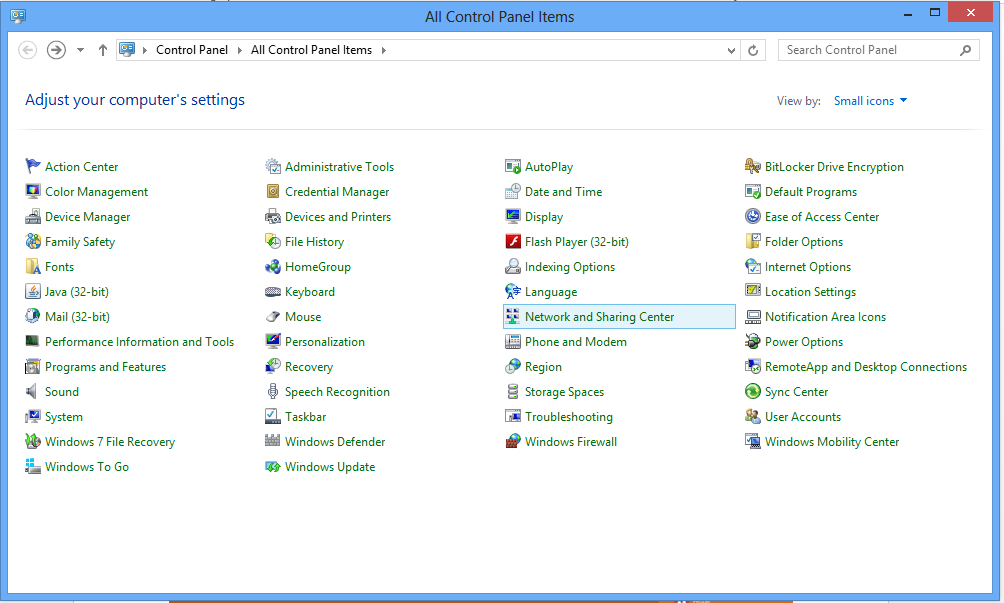Open the Mail (32-bit) icon
This screenshot has height=603, width=1004.
pyautogui.click(x=33, y=316)
